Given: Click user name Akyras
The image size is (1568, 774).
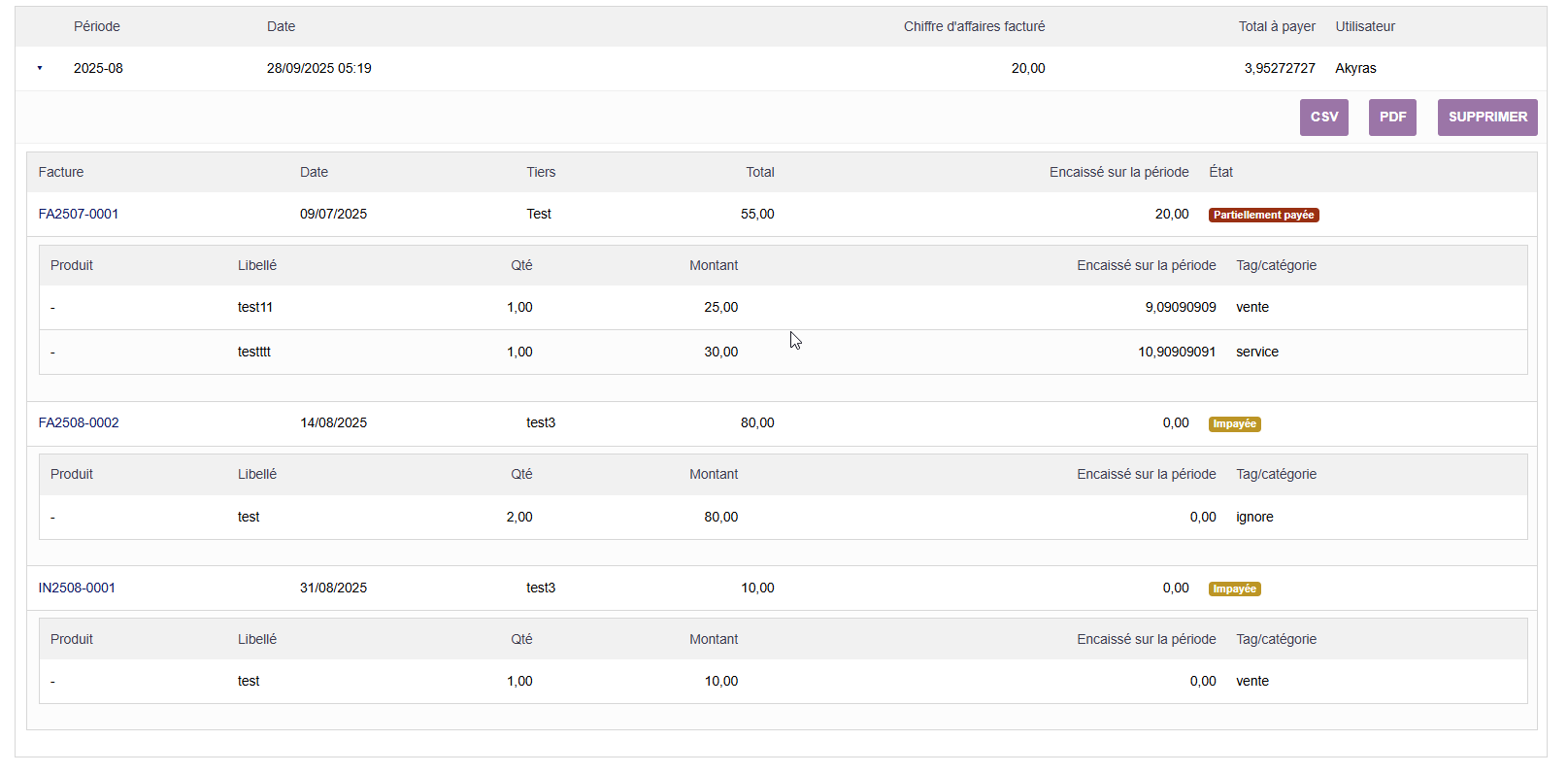Looking at the screenshot, I should tap(1355, 68).
